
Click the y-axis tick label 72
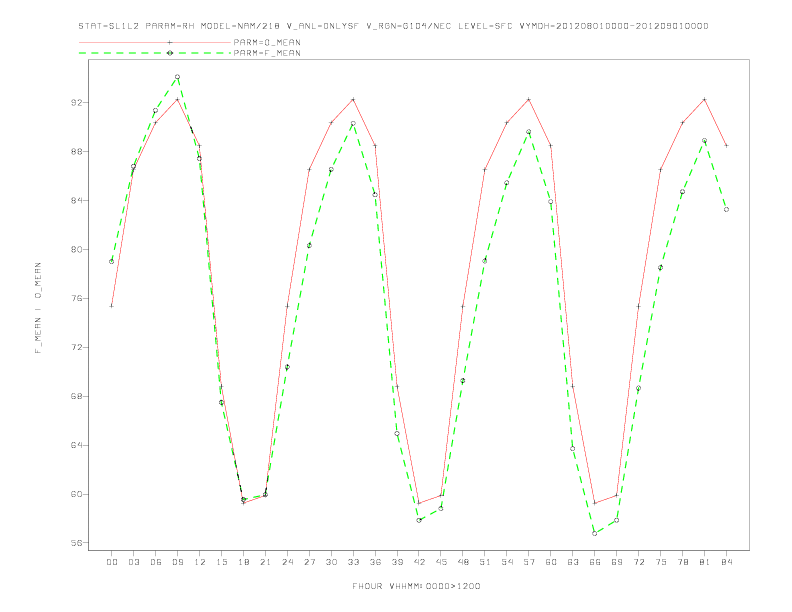point(76,347)
